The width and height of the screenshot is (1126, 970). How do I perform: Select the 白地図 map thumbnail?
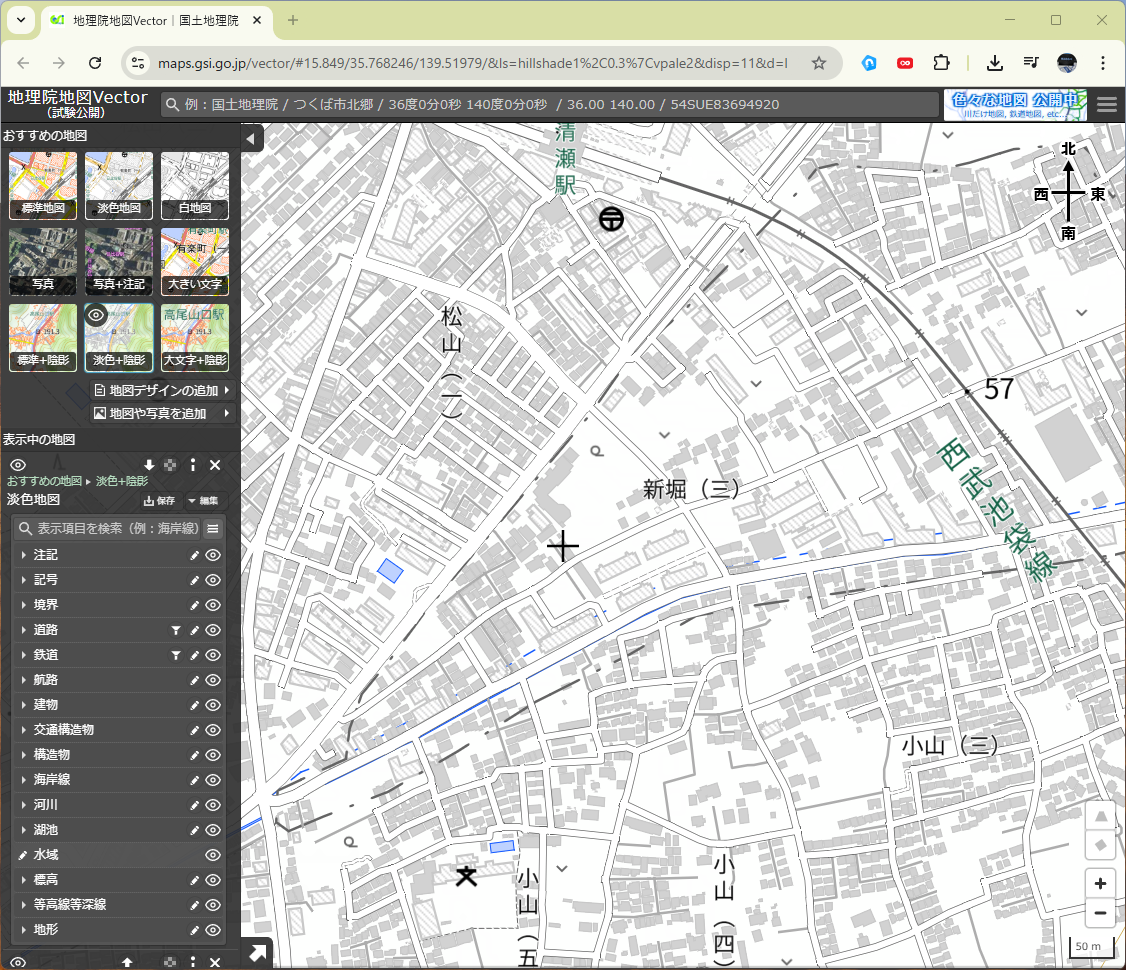click(195, 185)
